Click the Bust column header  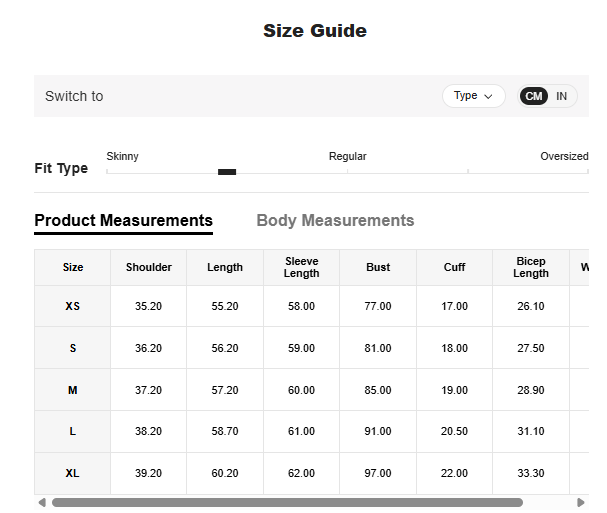click(378, 267)
